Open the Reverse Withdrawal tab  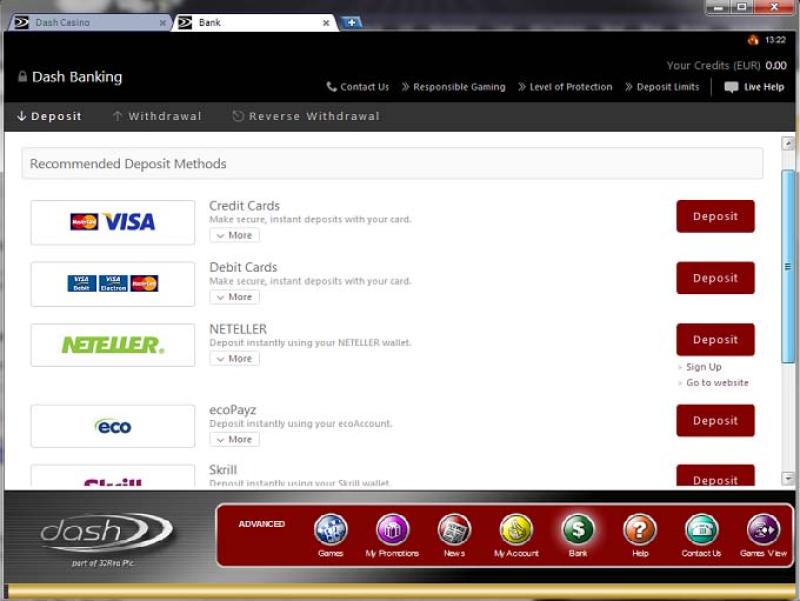pyautogui.click(x=306, y=116)
